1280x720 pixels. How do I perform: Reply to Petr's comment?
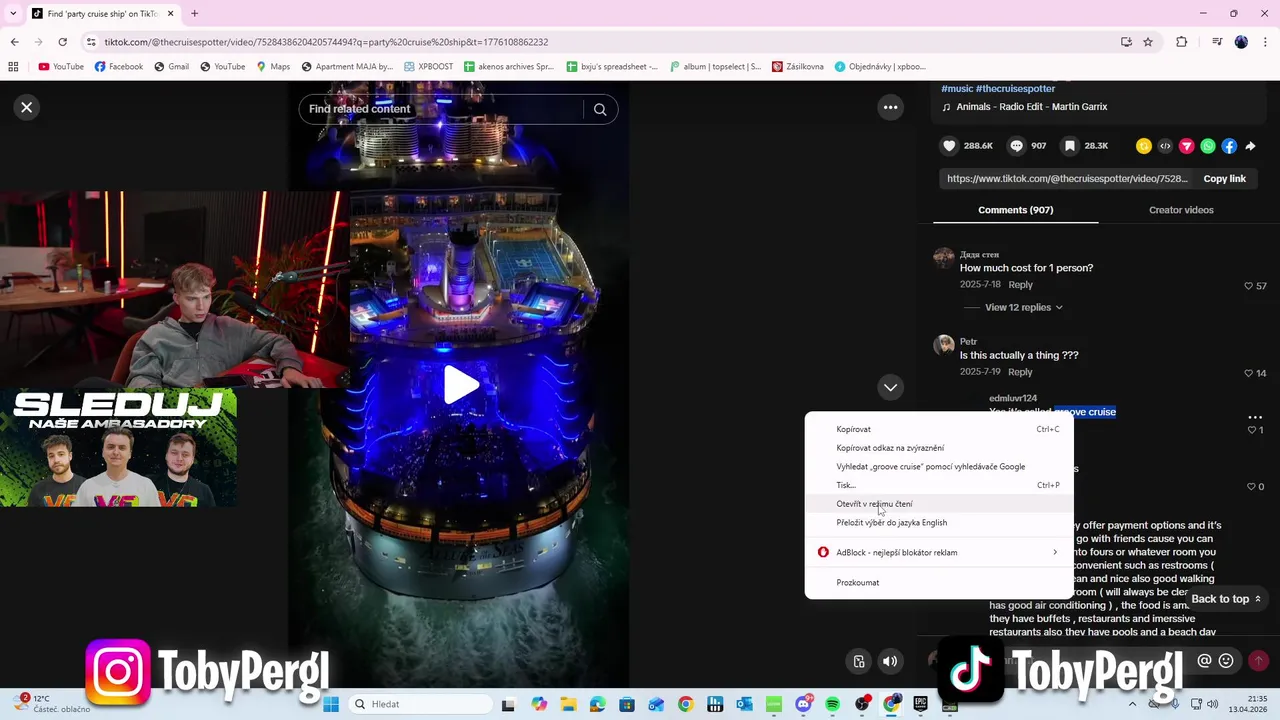tap(1020, 372)
